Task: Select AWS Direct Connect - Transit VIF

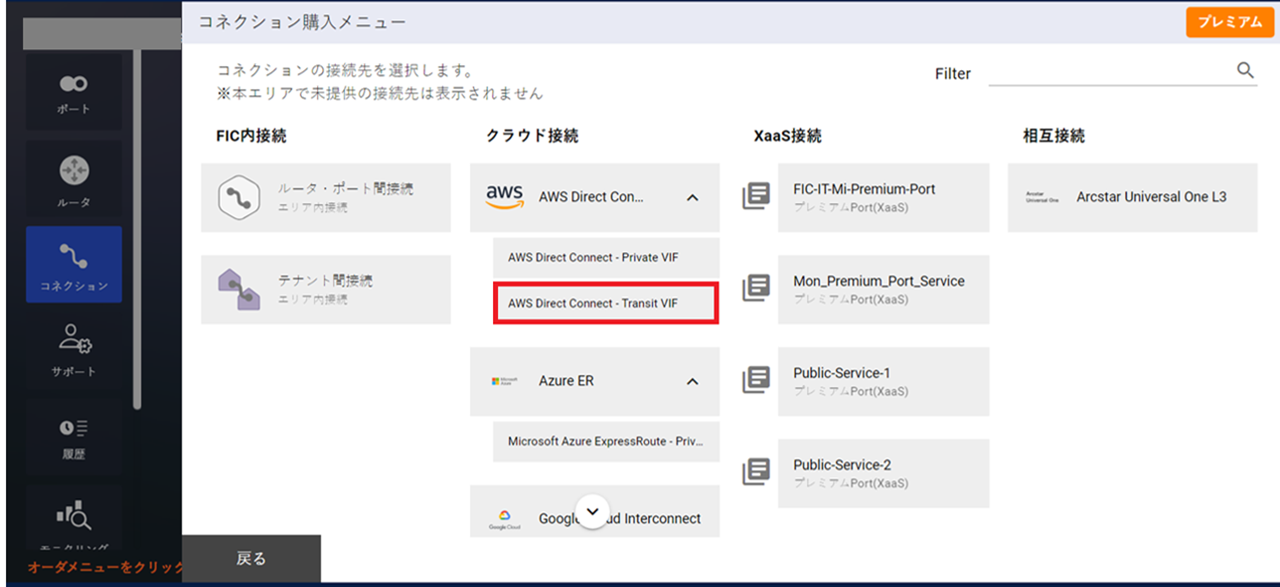Action: [605, 303]
